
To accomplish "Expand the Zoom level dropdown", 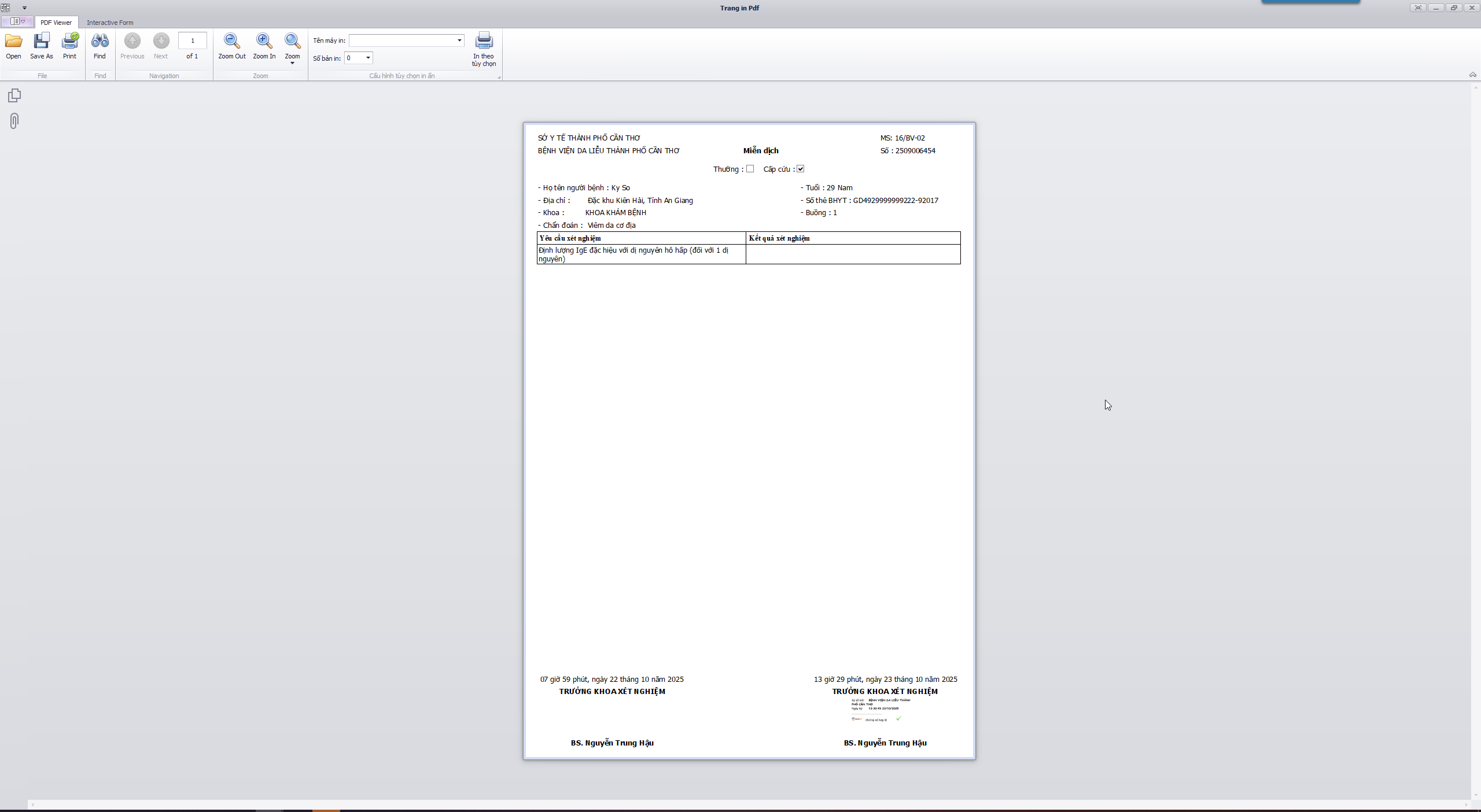I will click(292, 62).
